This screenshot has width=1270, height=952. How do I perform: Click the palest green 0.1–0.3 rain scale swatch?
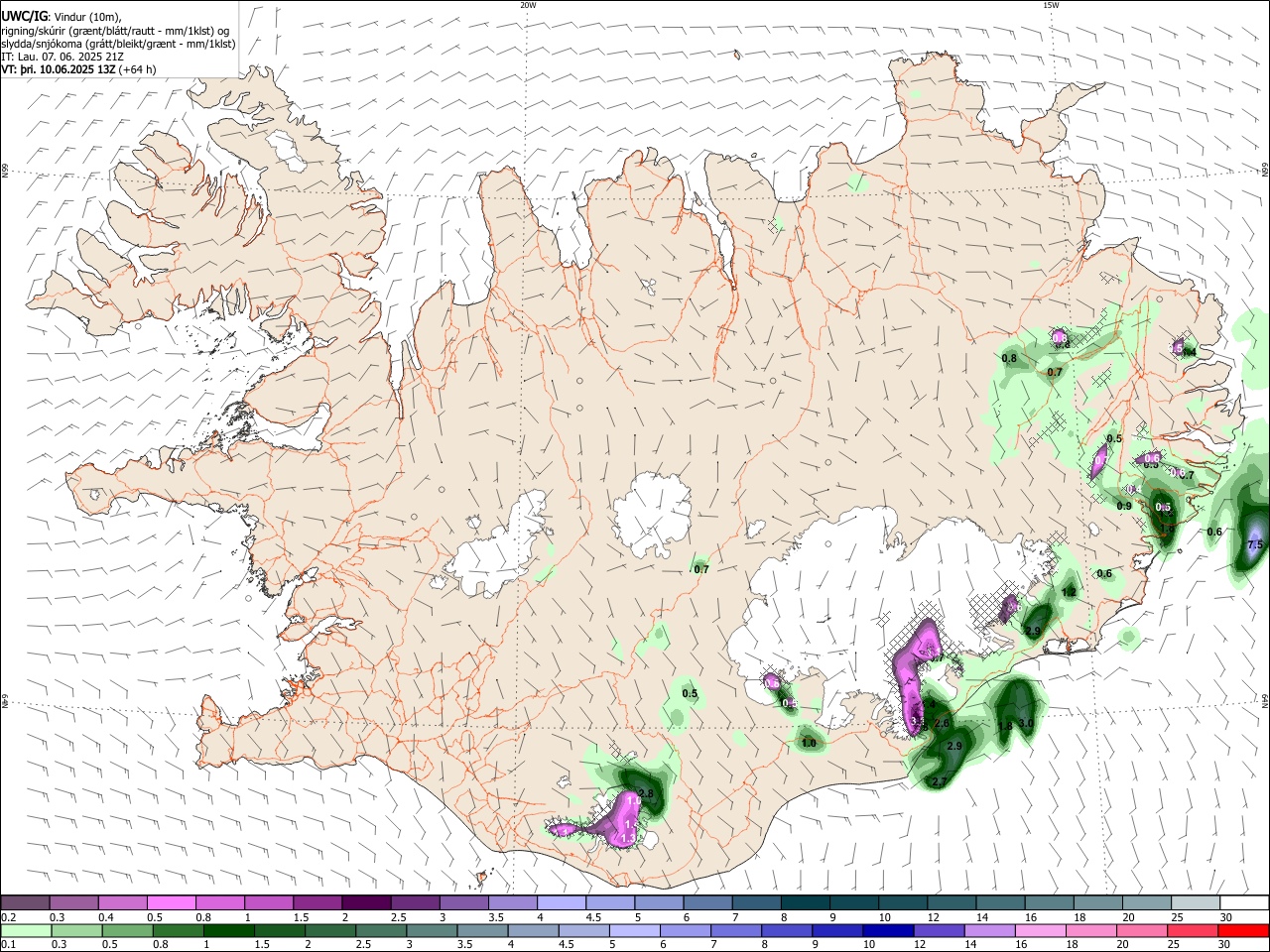(x=25, y=930)
